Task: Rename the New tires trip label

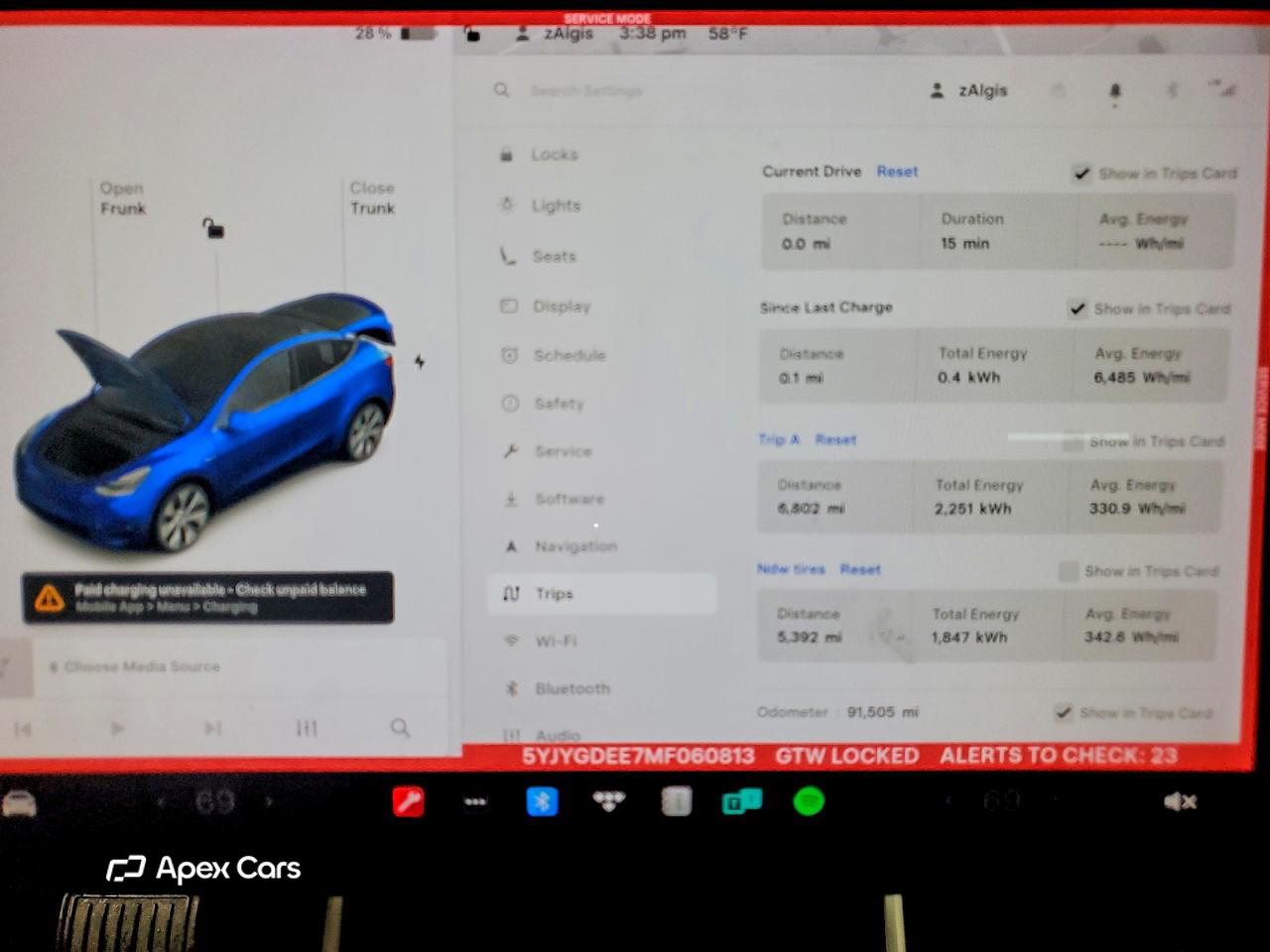Action: 791,569
